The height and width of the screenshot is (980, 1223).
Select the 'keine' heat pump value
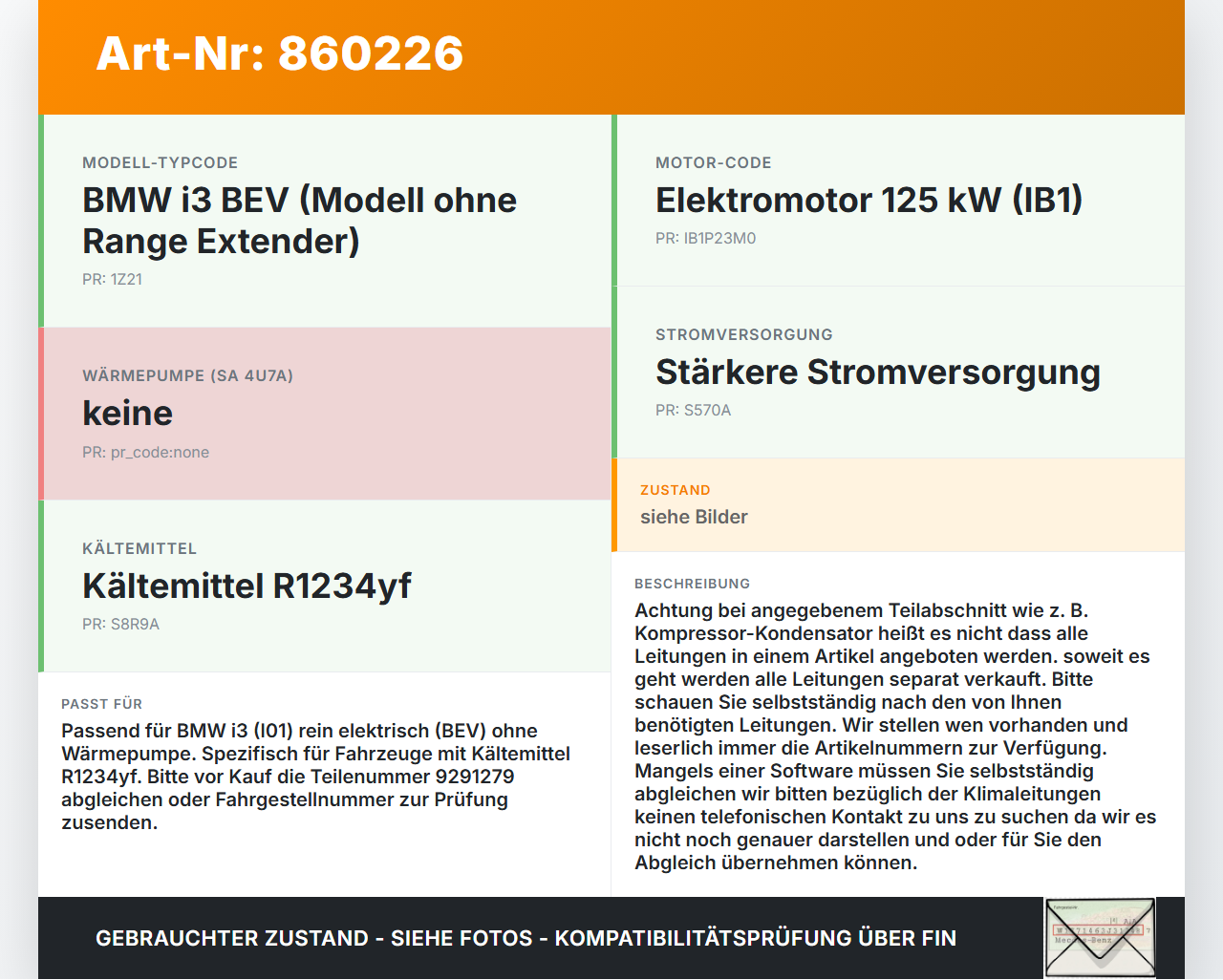click(127, 414)
